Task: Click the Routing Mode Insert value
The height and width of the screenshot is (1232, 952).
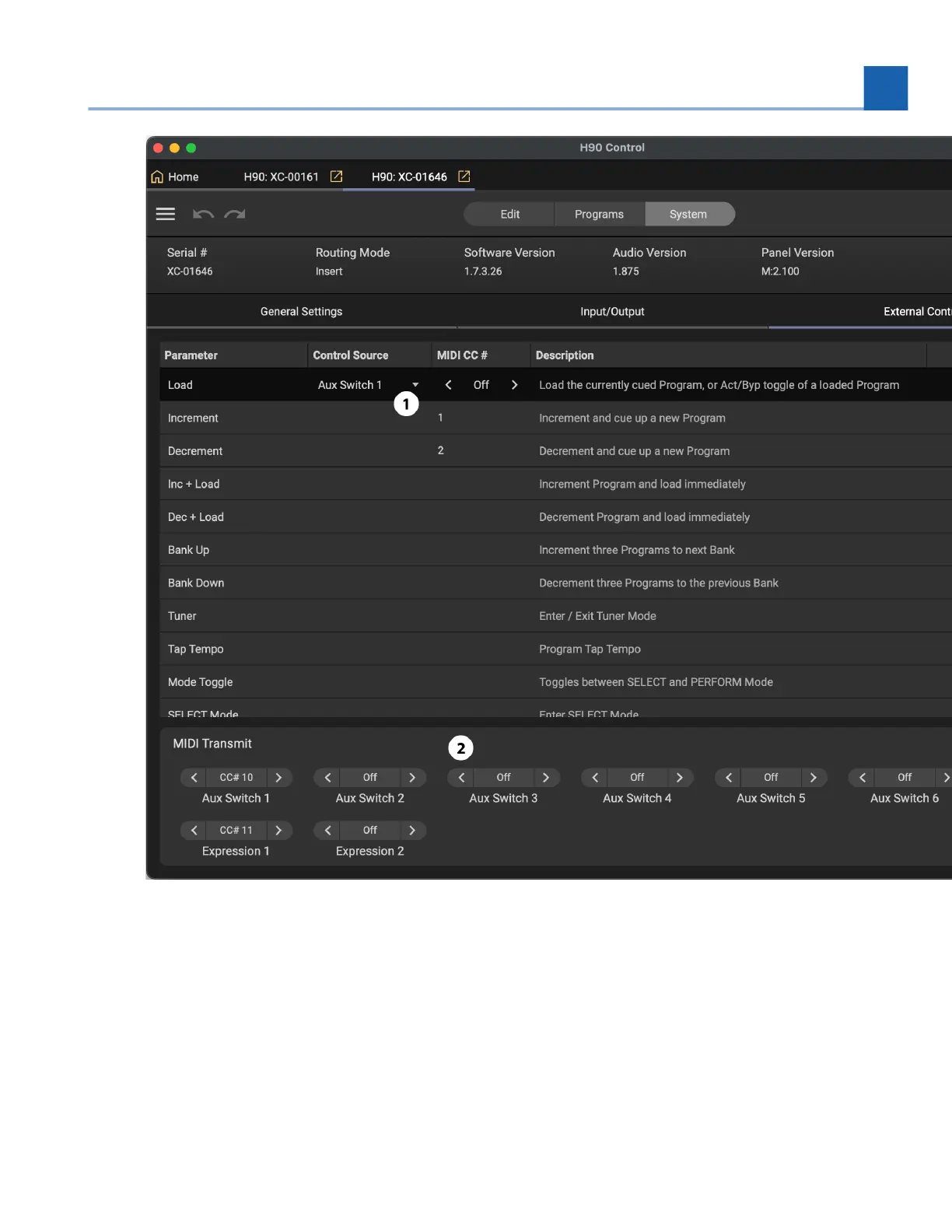Action: pyautogui.click(x=329, y=271)
